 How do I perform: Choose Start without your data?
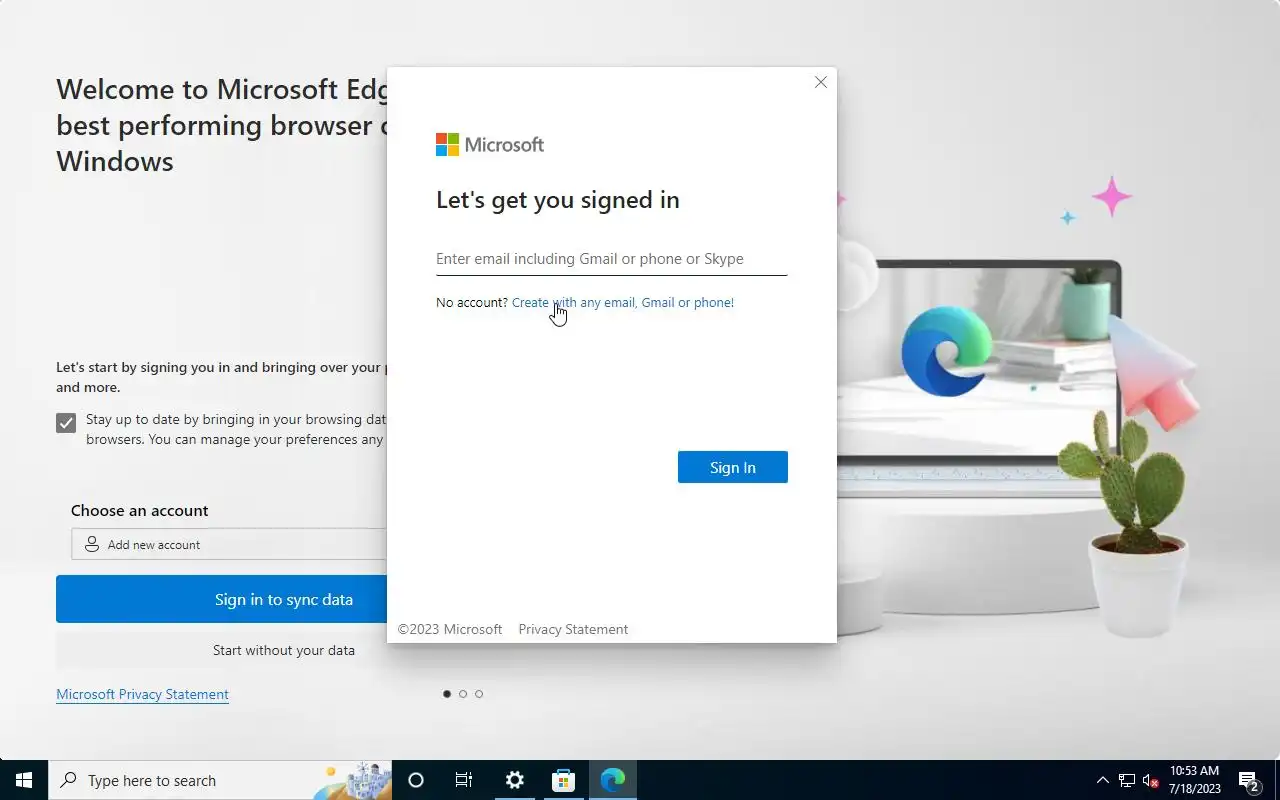(x=222, y=650)
